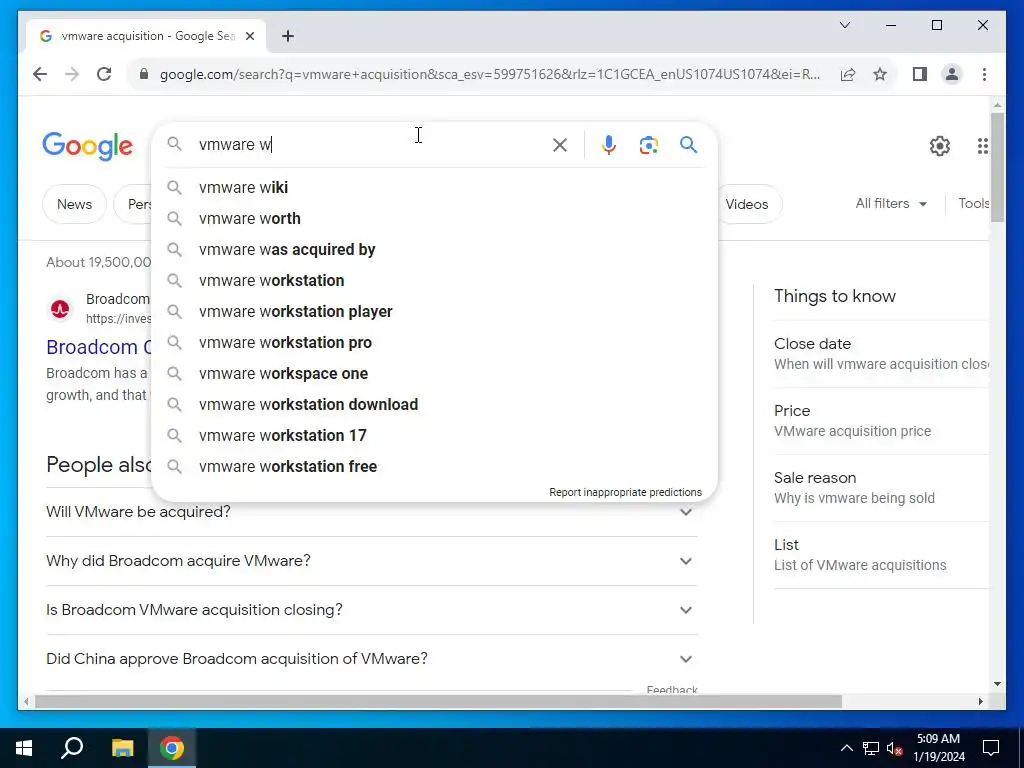Switch to the Videos filter
This screenshot has width=1024, height=768.
[x=749, y=204]
